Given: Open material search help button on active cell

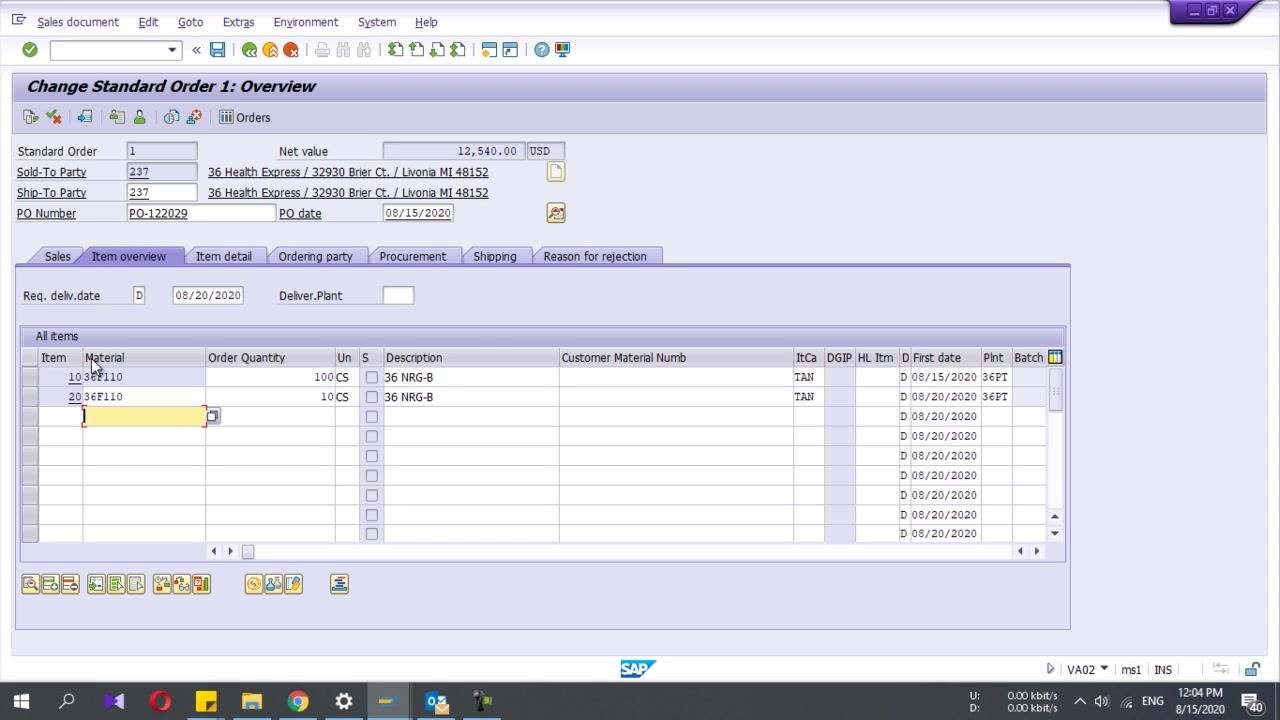Looking at the screenshot, I should click(x=212, y=416).
